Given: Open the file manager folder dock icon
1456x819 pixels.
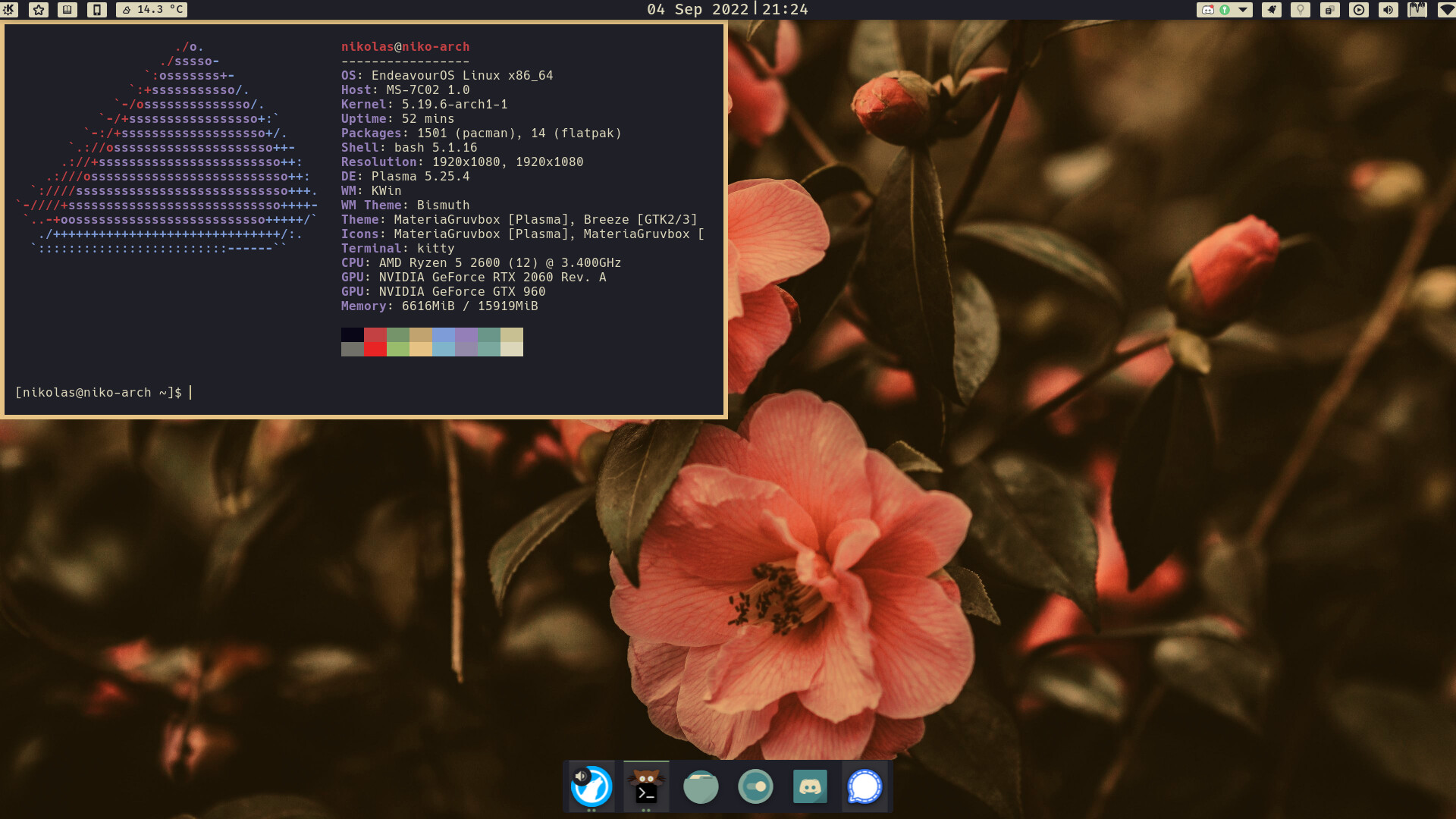Looking at the screenshot, I should pyautogui.click(x=701, y=786).
